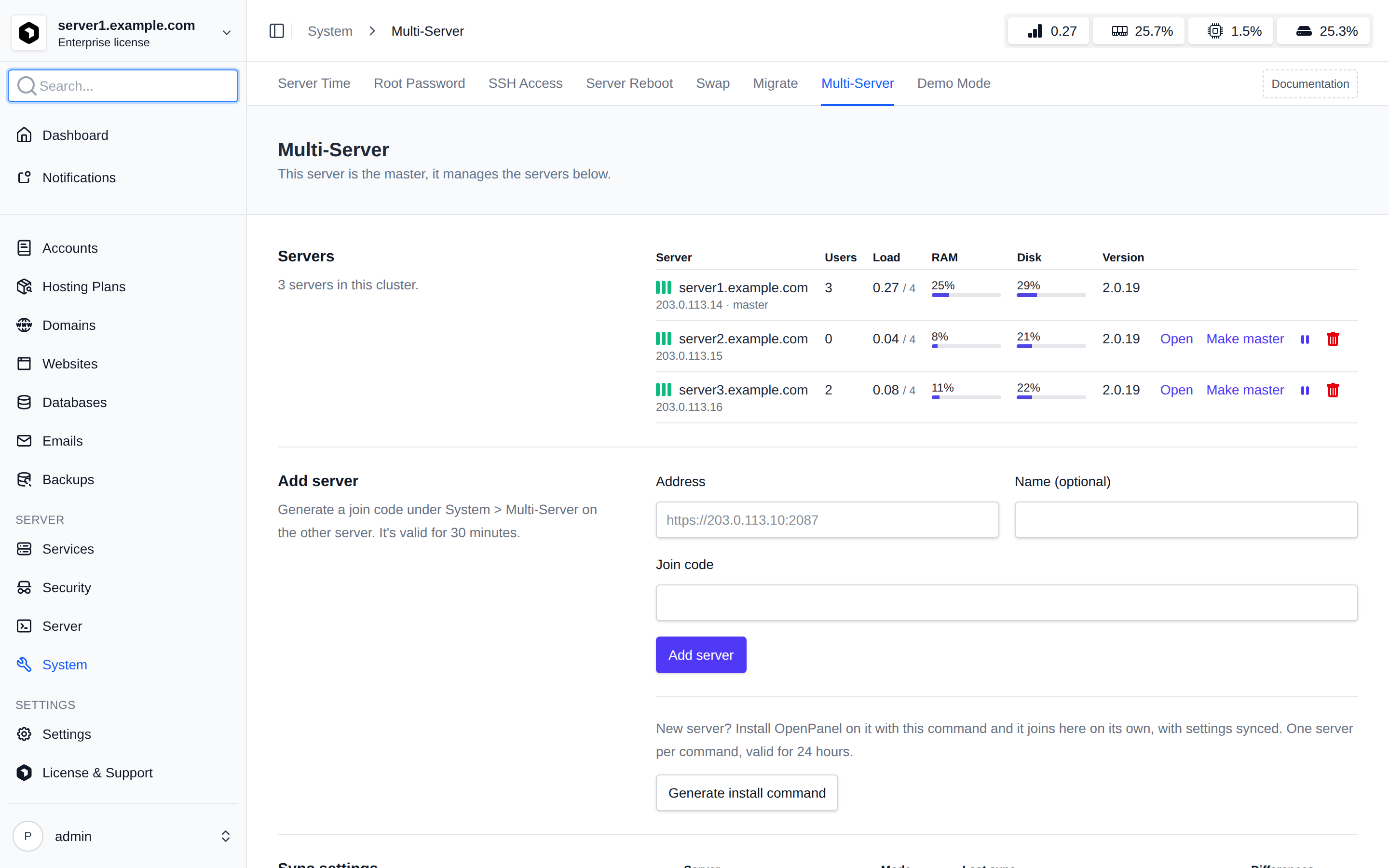Delete server3.example.com with trash icon
Image resolution: width=1389 pixels, height=868 pixels.
[x=1333, y=391]
